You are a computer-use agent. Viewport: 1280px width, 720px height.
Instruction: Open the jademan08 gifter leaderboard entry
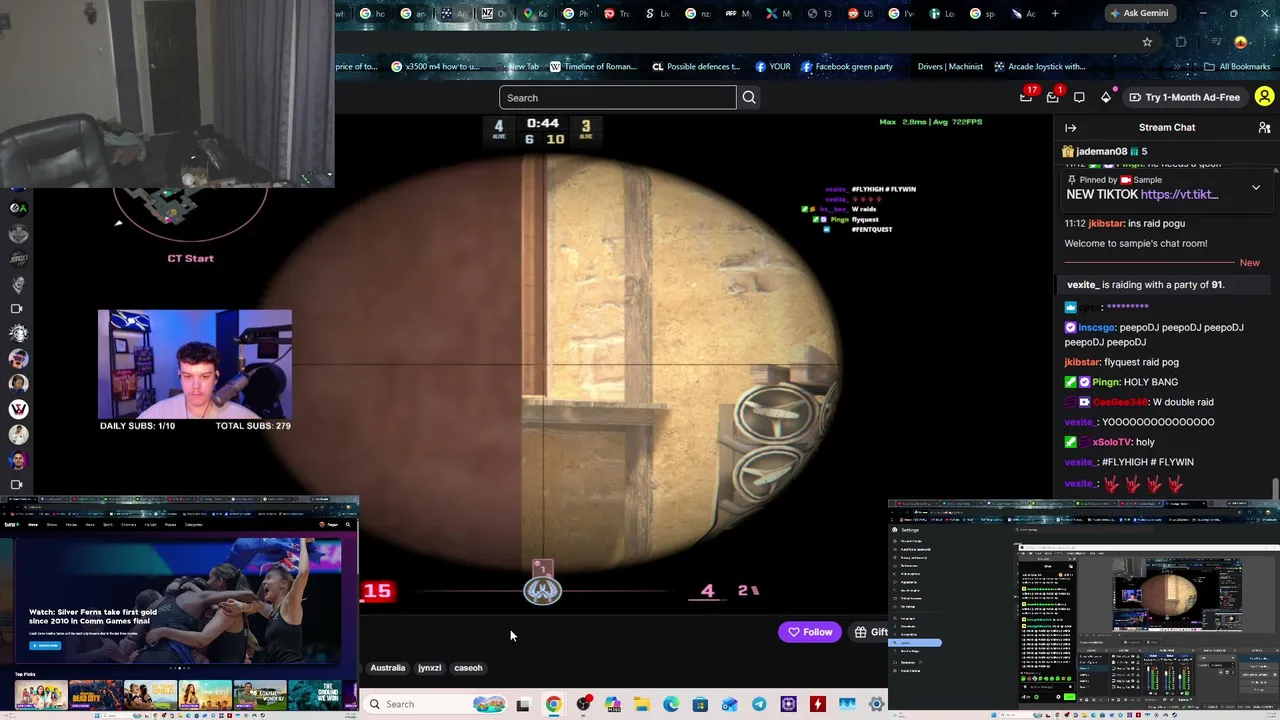(1105, 151)
